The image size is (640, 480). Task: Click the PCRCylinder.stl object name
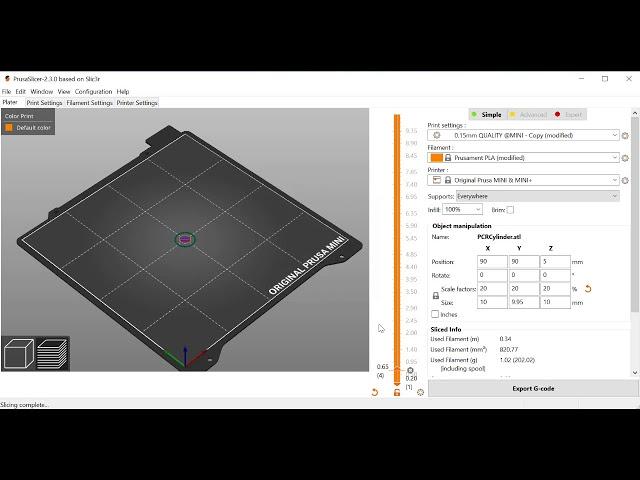pyautogui.click(x=499, y=237)
